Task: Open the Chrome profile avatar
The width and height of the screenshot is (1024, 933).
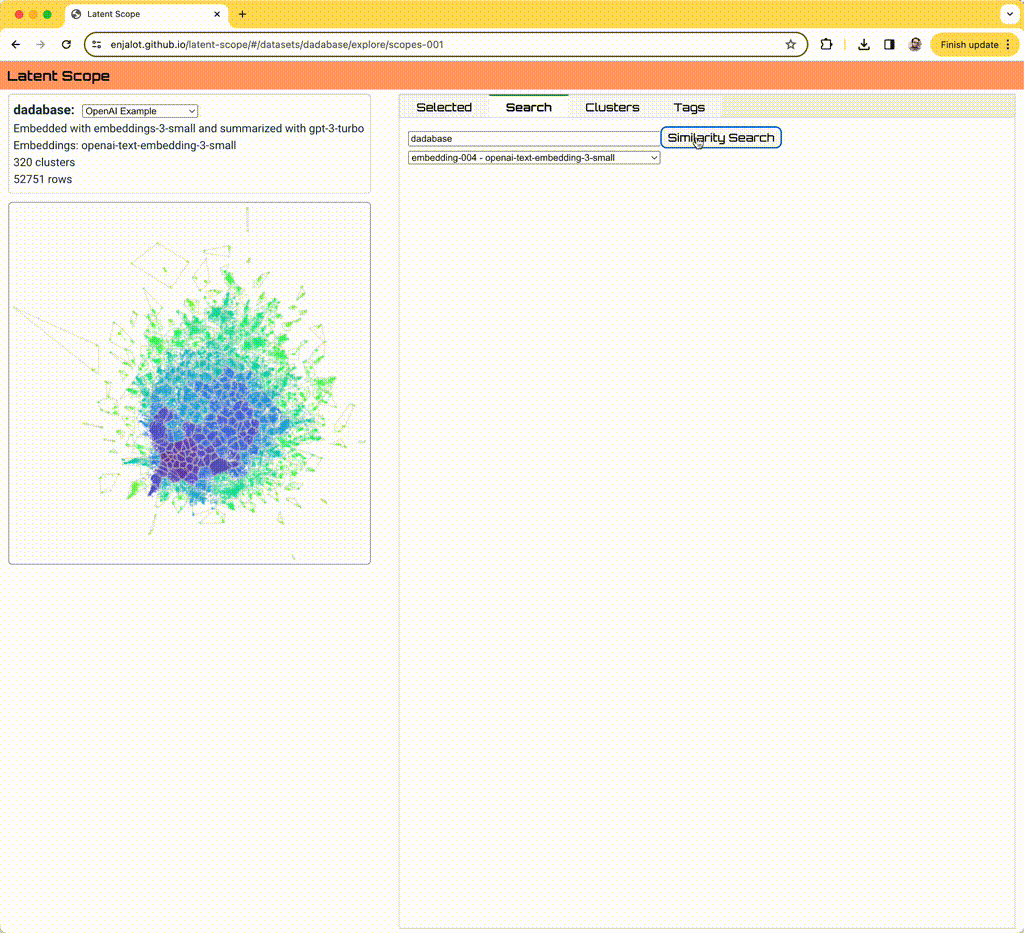Action: 915,44
